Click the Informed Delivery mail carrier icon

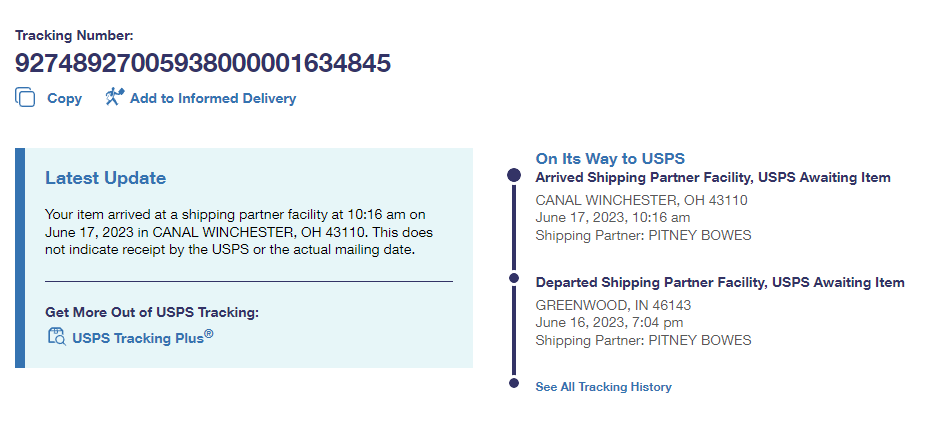(x=113, y=97)
